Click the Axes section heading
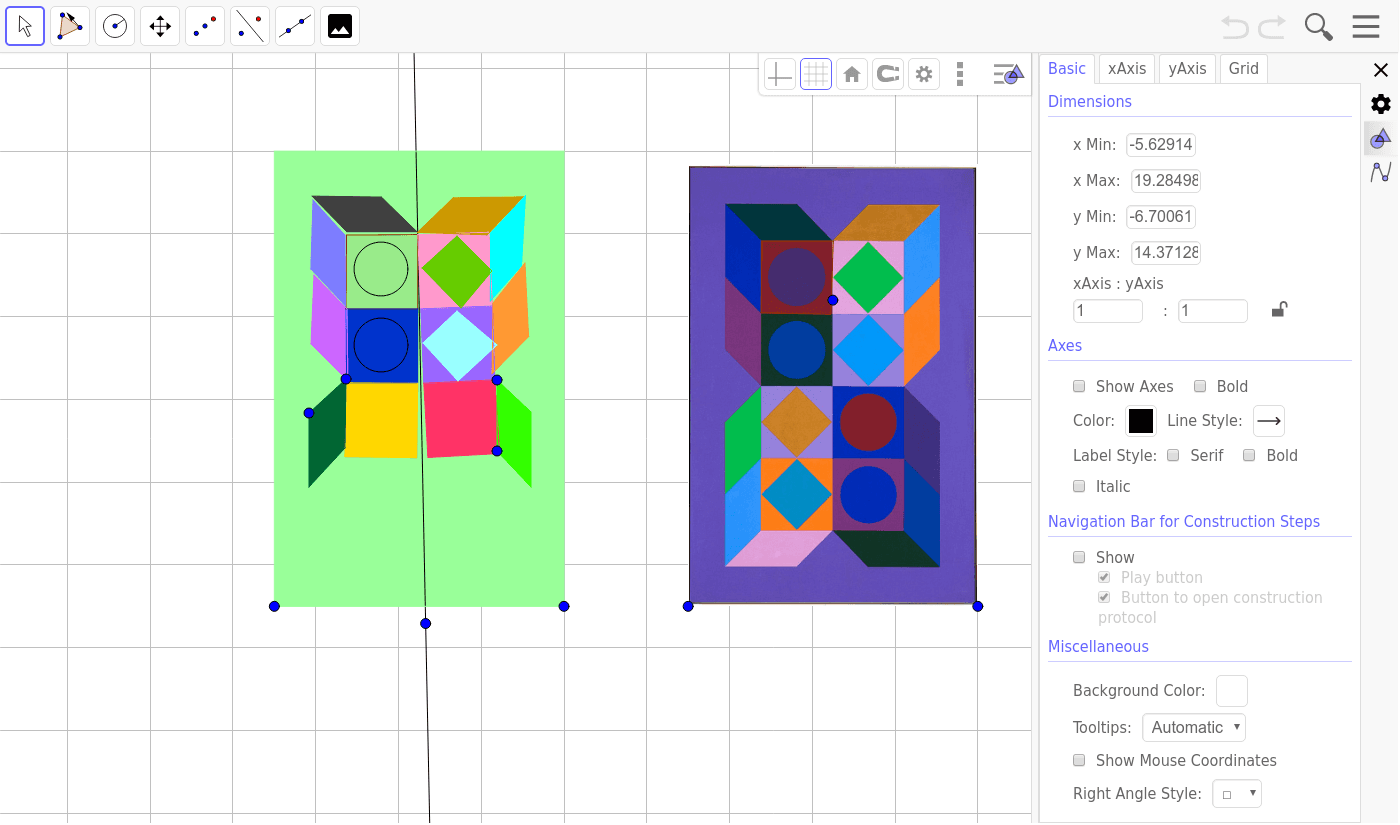 pyautogui.click(x=1065, y=345)
